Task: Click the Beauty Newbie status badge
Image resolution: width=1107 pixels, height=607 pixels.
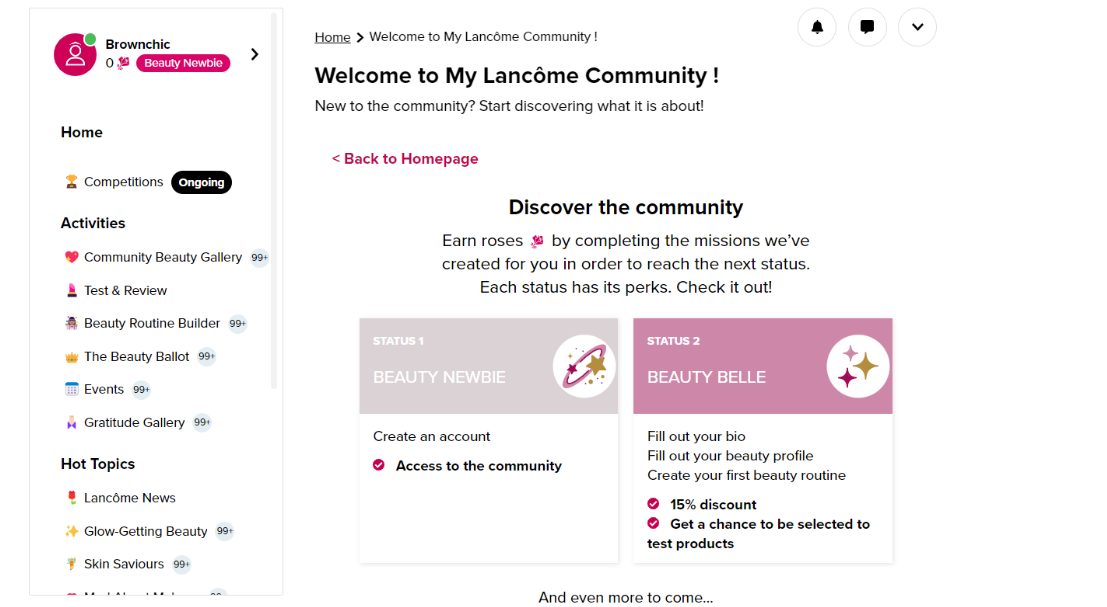Action: pyautogui.click(x=183, y=63)
